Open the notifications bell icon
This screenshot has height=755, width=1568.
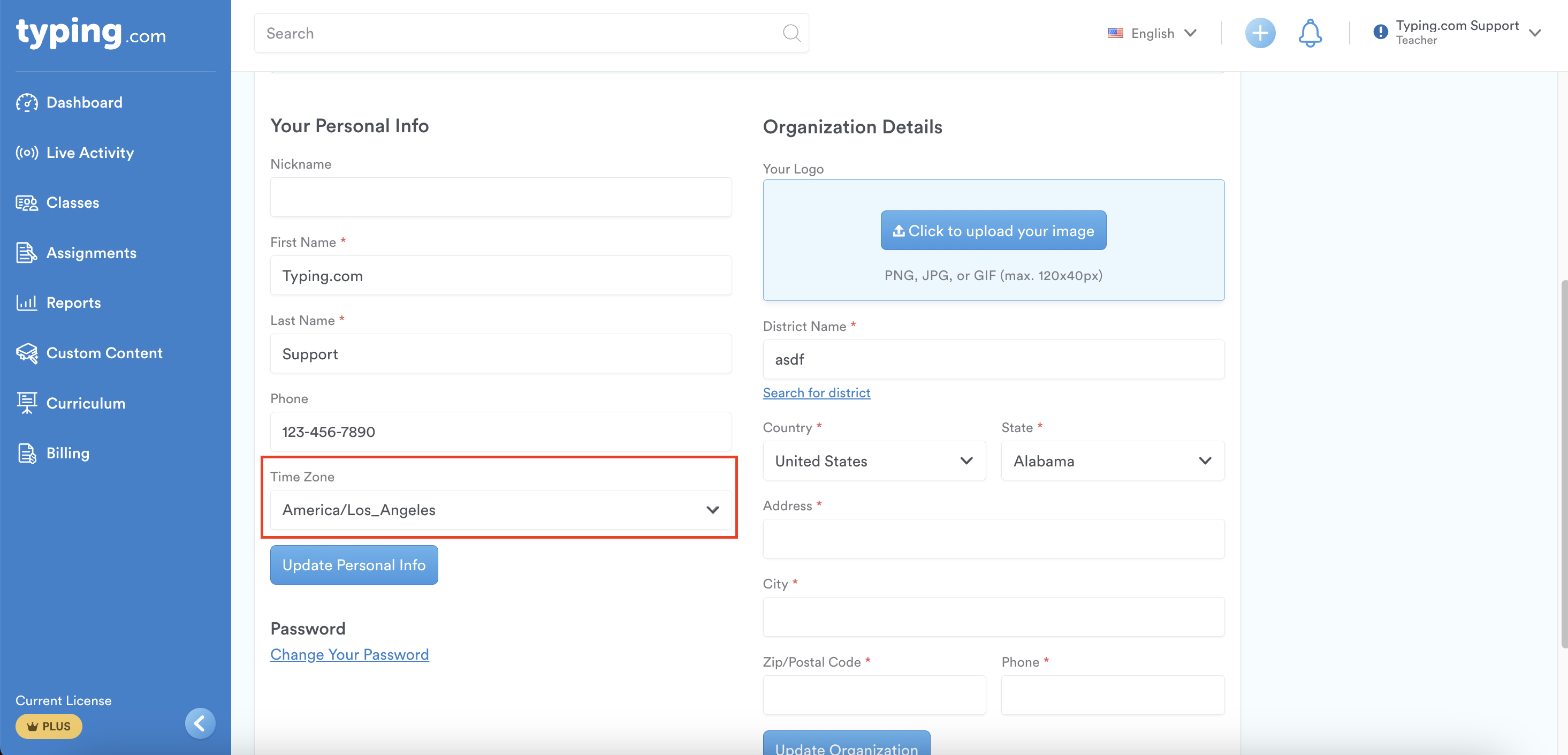tap(1310, 33)
